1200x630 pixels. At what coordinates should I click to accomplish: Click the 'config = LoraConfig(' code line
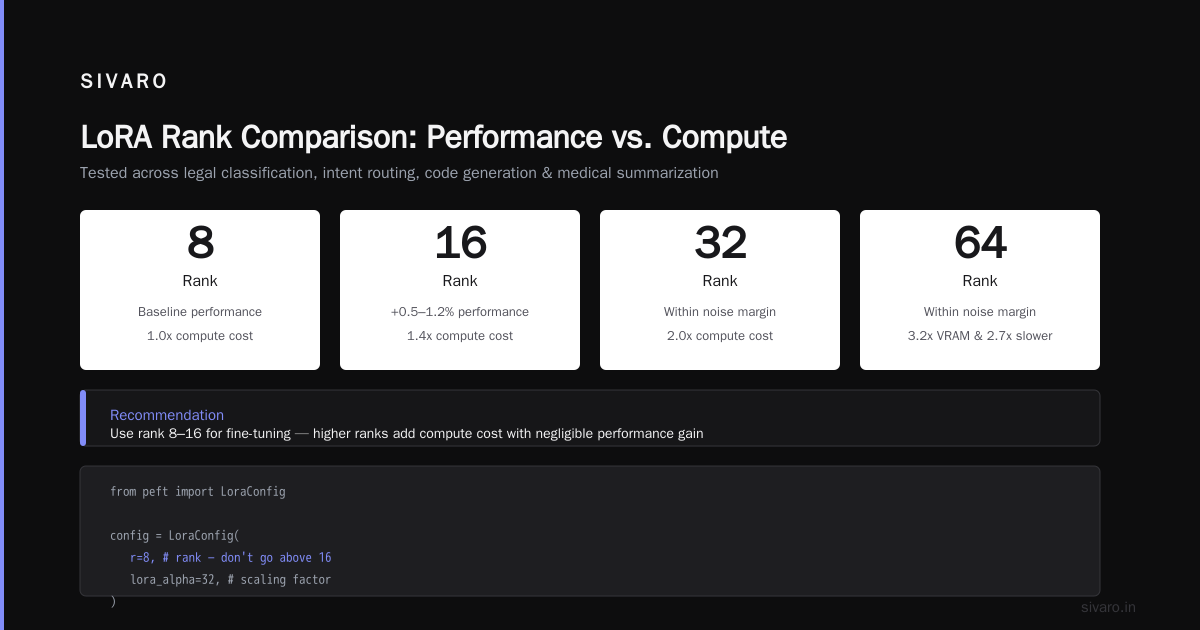175,536
